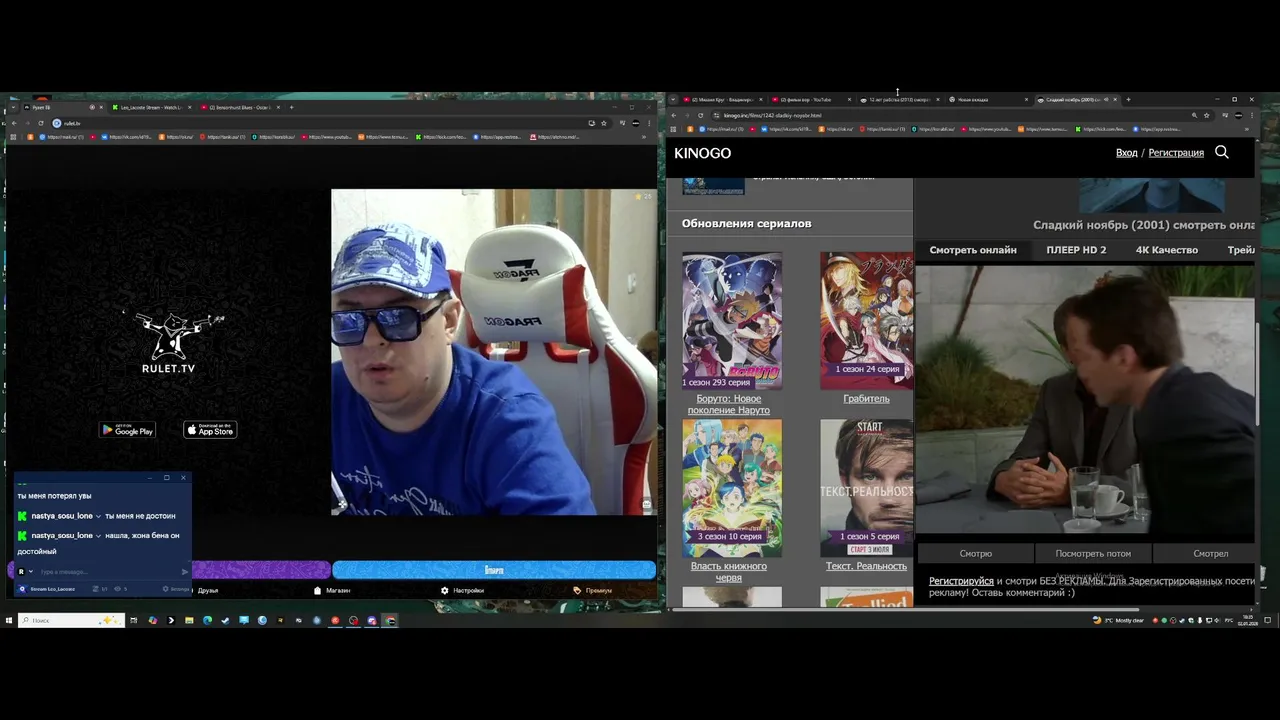The height and width of the screenshot is (720, 1280).
Task: Click the chat icon at webcam bottom-right
Action: [646, 504]
